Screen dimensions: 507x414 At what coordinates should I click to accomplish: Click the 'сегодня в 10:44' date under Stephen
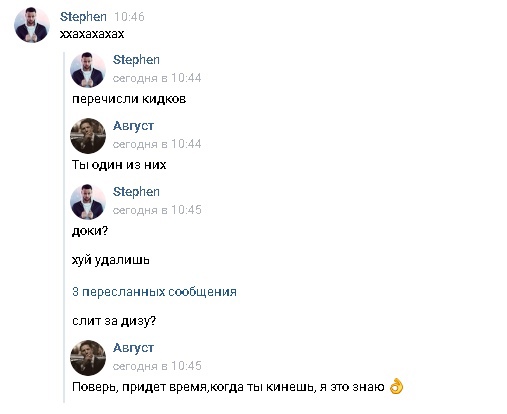click(x=157, y=78)
